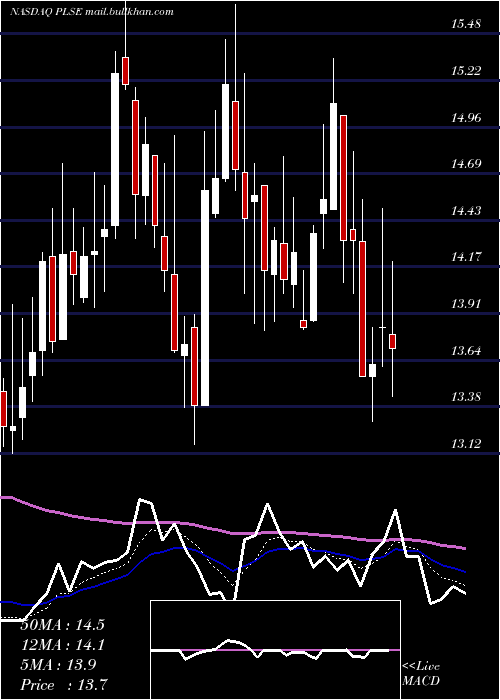Click the 13.91 price axis label
The height and width of the screenshot is (700, 500).
pos(466,304)
